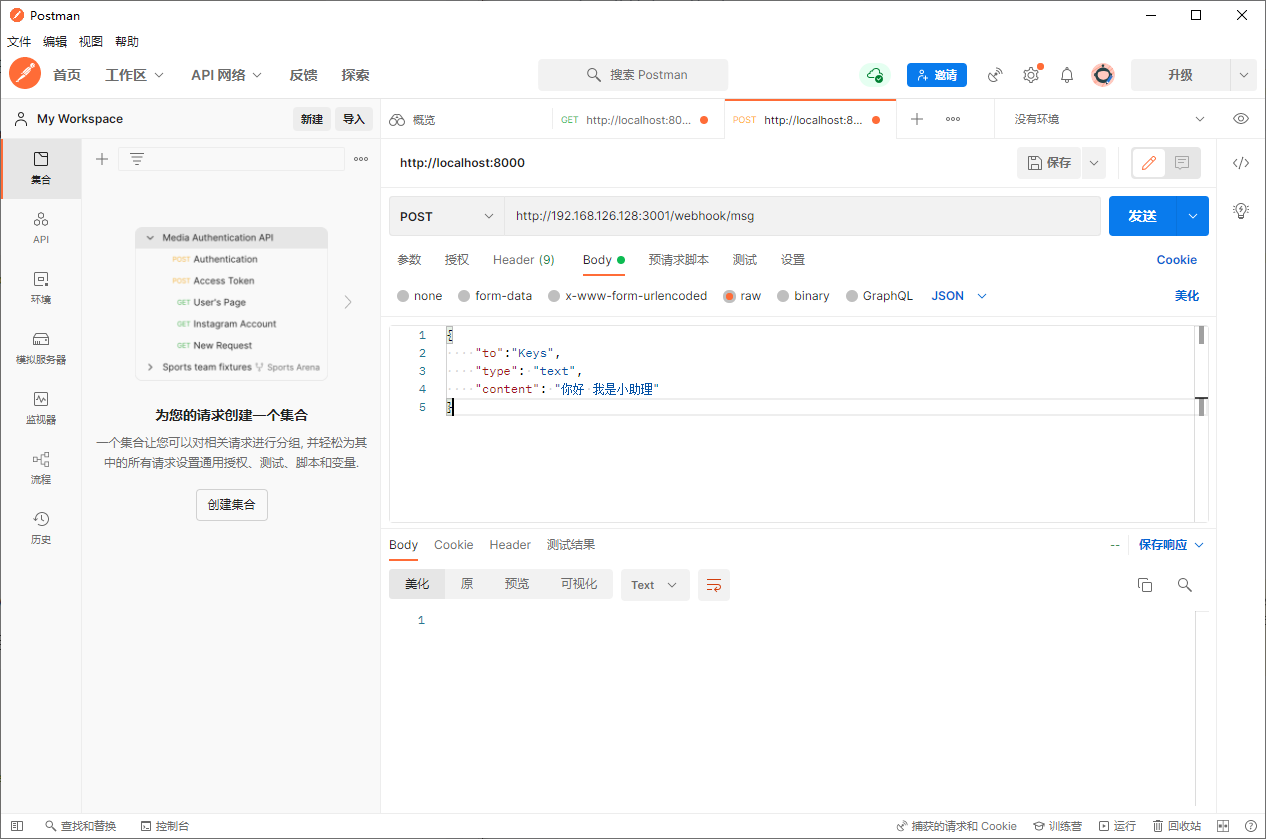Click the copy response icon

1145,585
